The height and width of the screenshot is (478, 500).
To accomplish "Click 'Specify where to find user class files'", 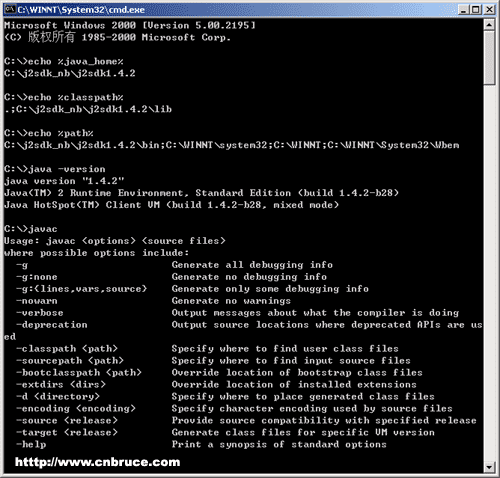I will [x=285, y=349].
